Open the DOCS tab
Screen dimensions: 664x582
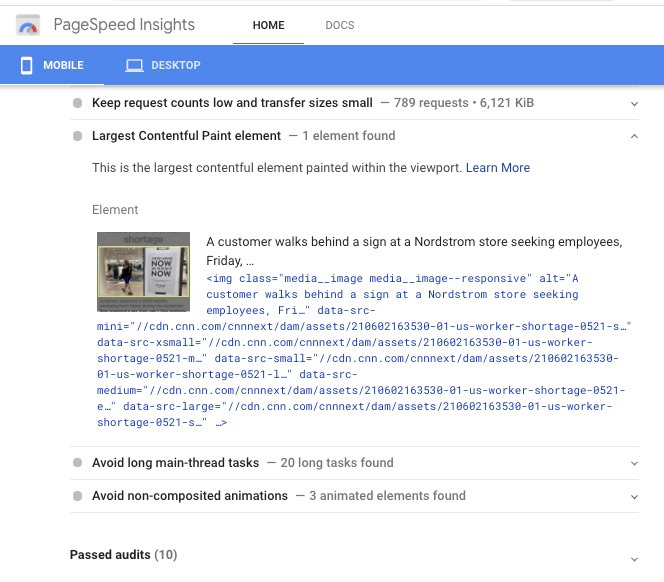point(340,25)
